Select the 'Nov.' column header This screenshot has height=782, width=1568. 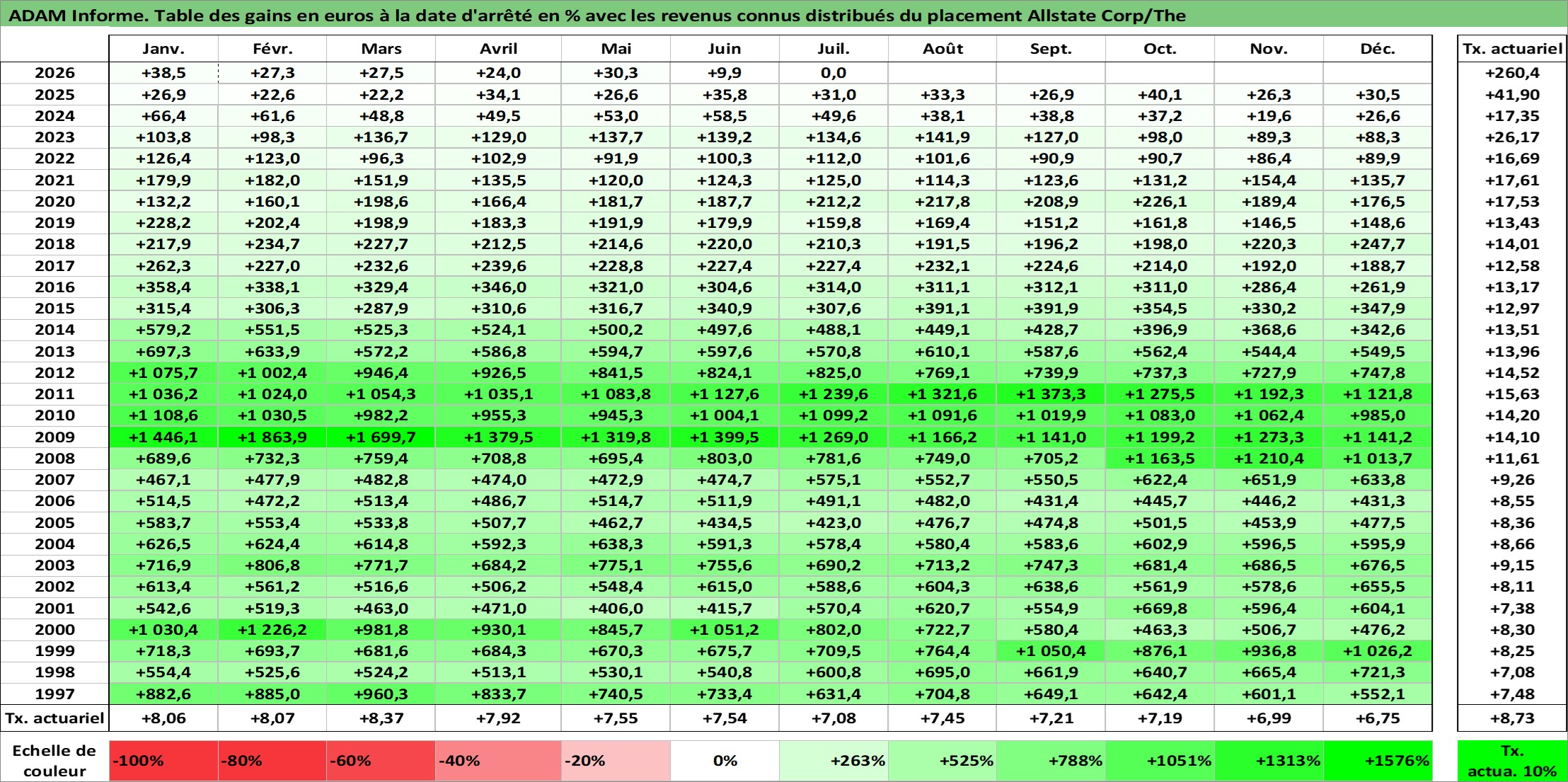point(1269,49)
